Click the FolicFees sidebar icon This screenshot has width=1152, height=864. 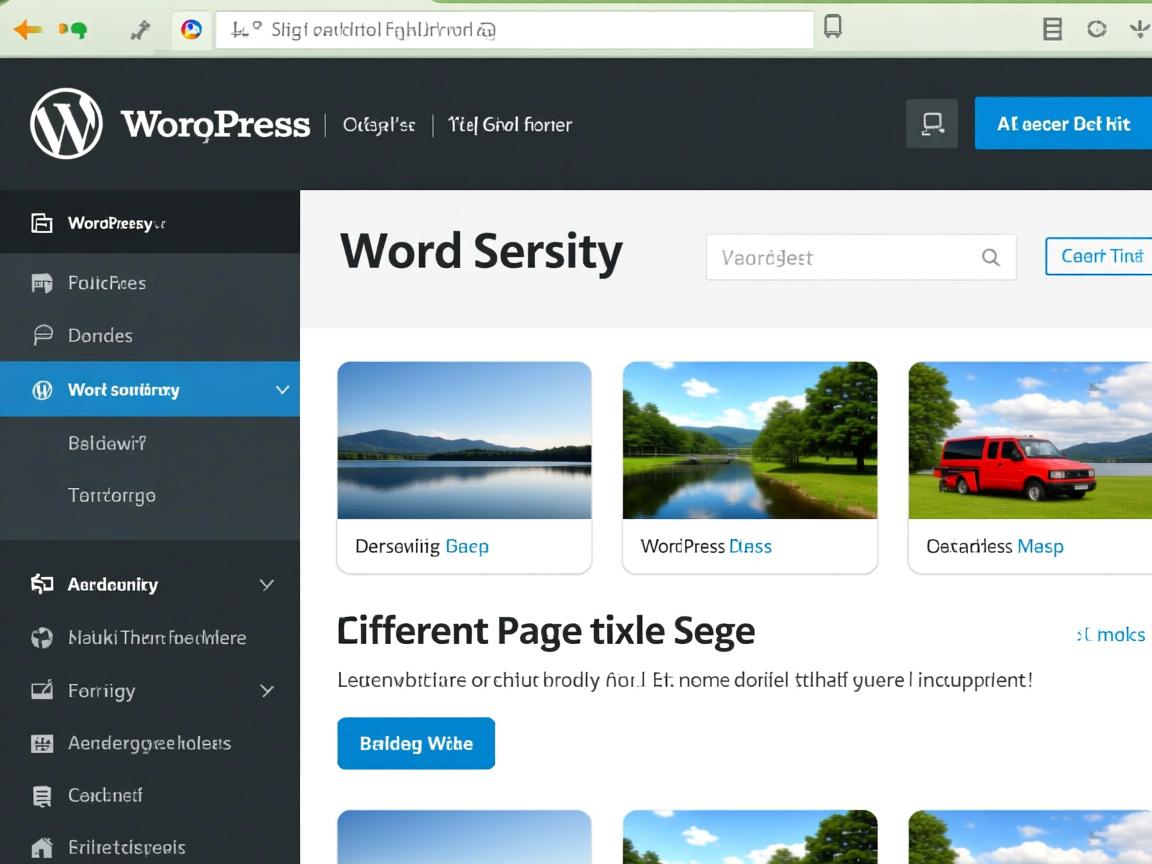point(42,283)
